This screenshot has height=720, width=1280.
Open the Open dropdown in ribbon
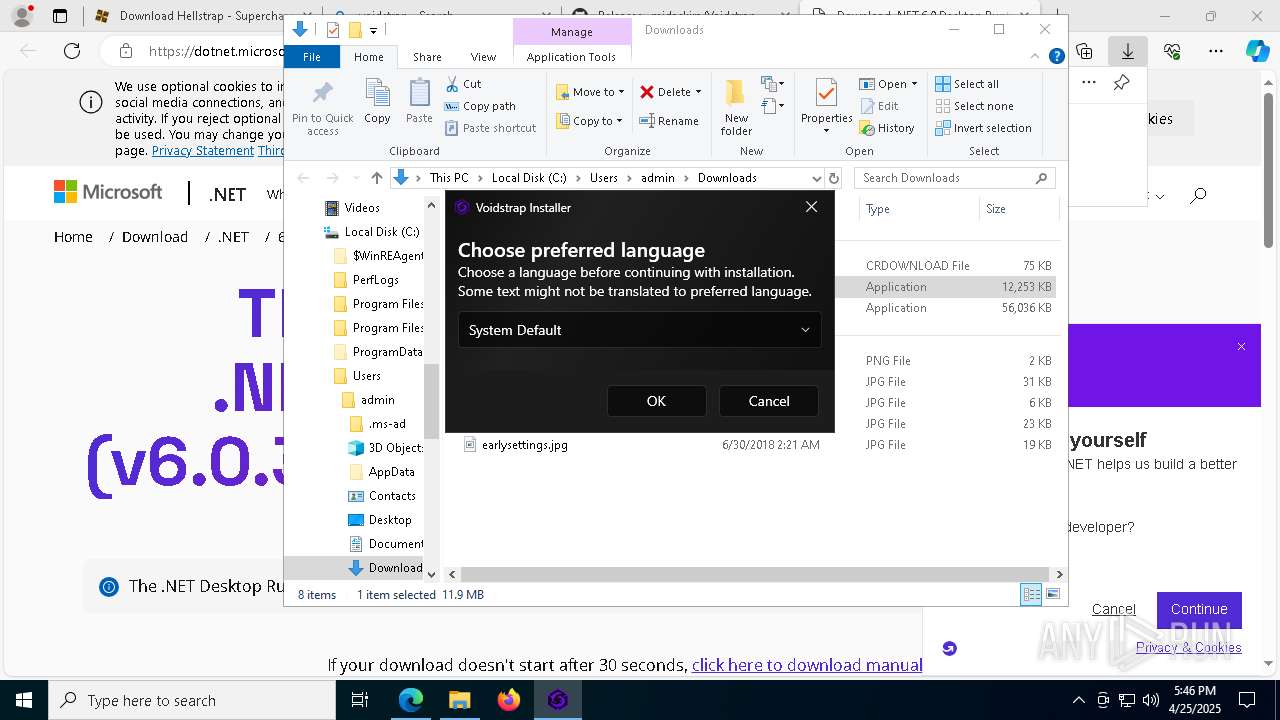tap(887, 84)
